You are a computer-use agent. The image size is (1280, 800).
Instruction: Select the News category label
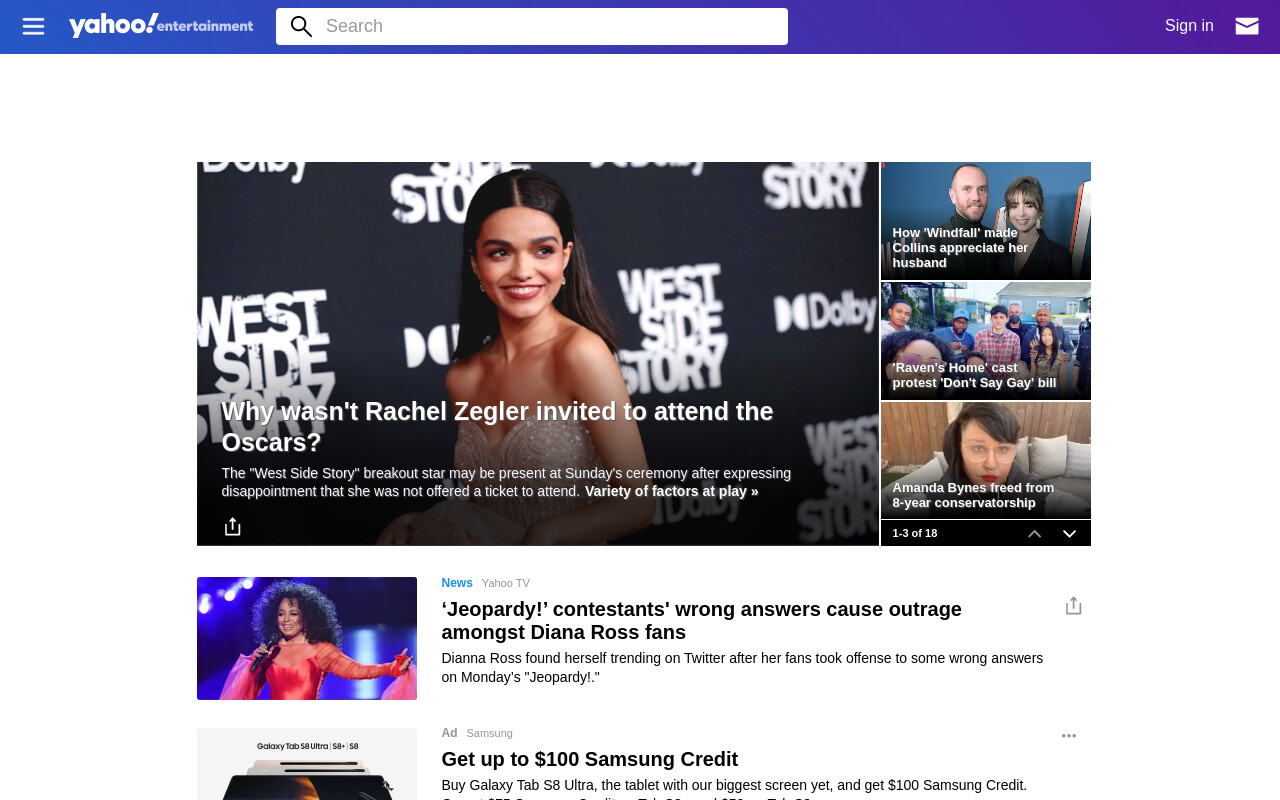point(457,583)
